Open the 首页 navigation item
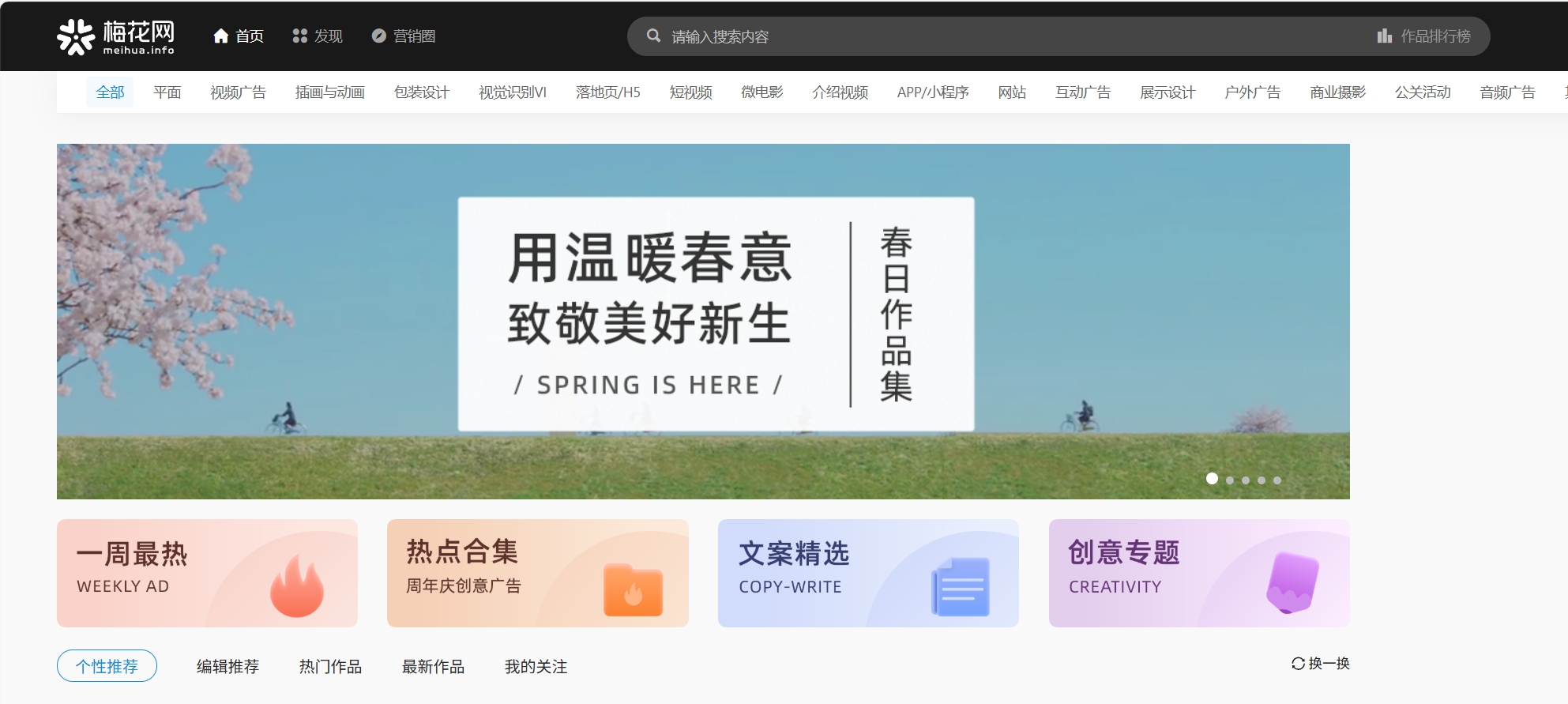 pyautogui.click(x=239, y=36)
